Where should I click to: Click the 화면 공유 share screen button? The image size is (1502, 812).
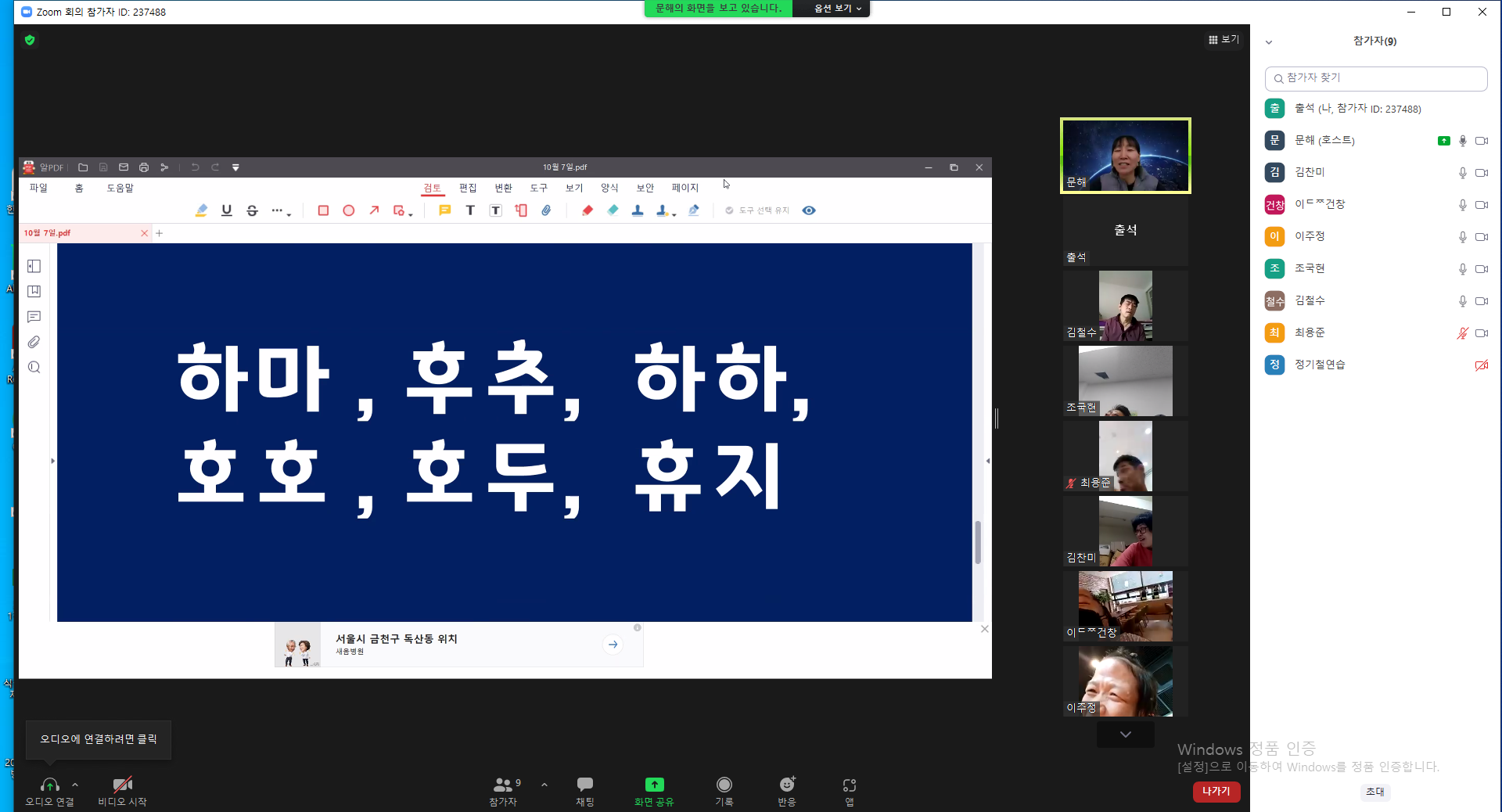654,791
